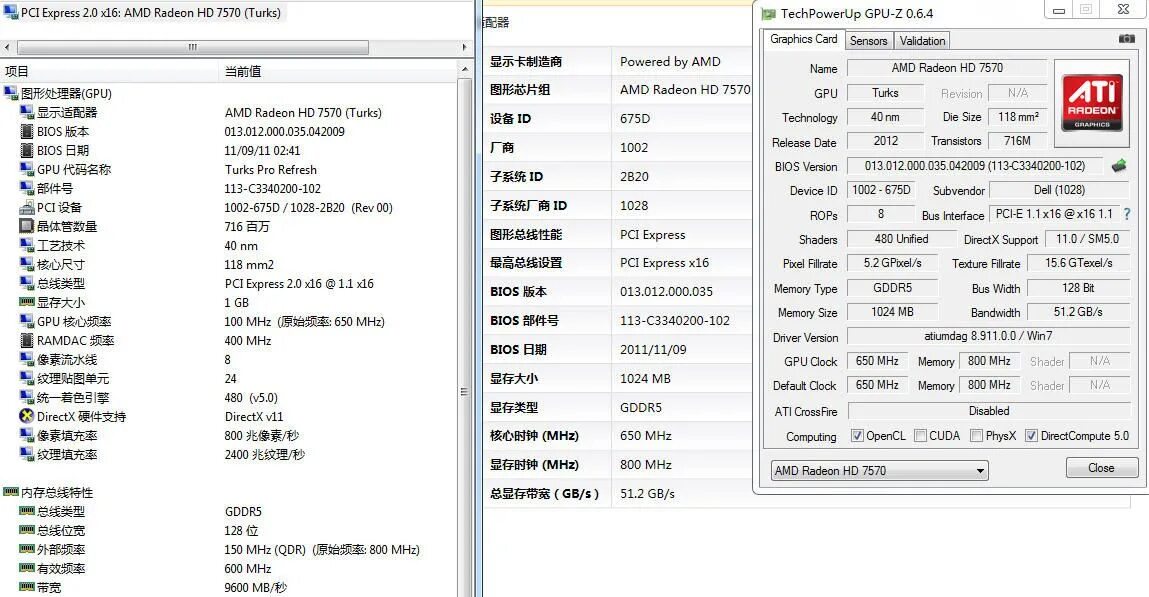This screenshot has width=1149, height=597.
Task: Click the 项目 column header
Action: [110, 71]
